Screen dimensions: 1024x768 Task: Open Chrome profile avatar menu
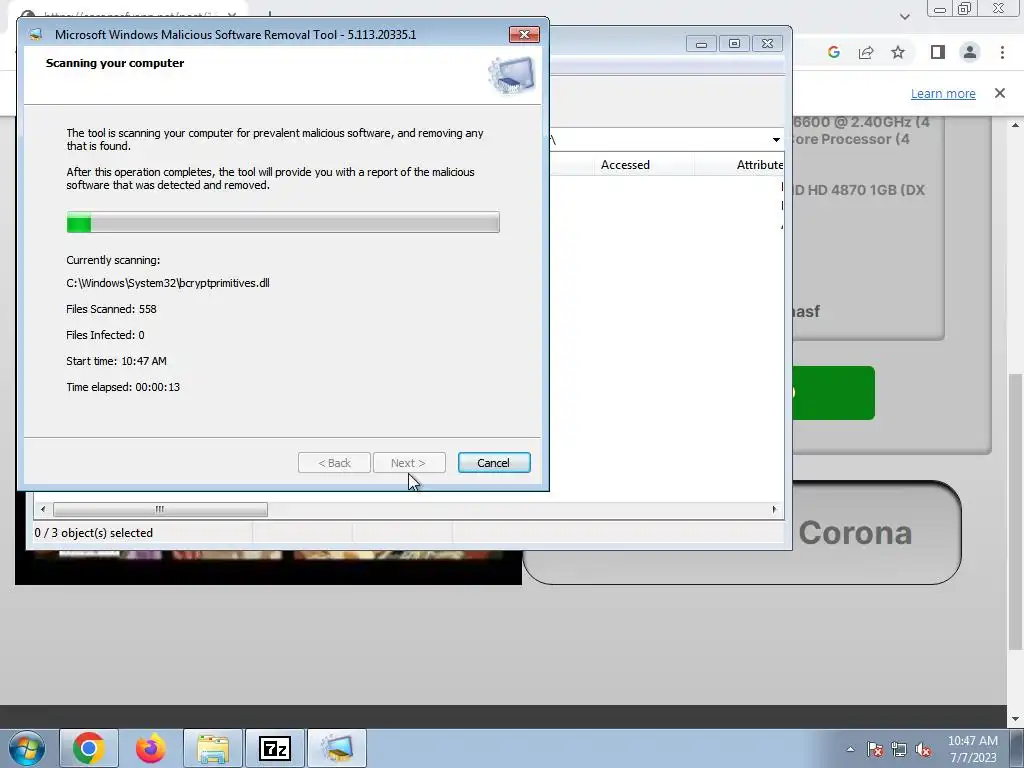tap(970, 52)
